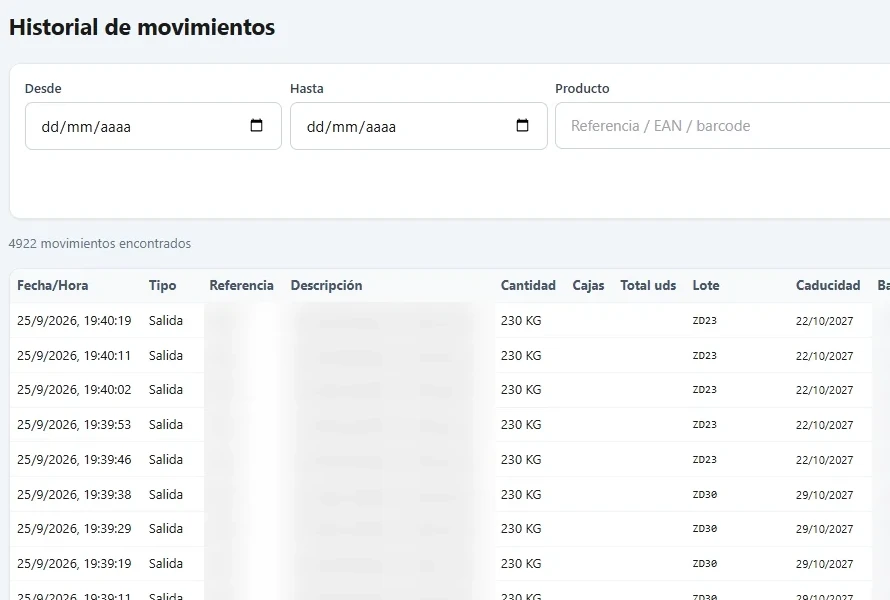
Task: Click 230 KG in the 19:39:38 row
Action: click(x=521, y=494)
